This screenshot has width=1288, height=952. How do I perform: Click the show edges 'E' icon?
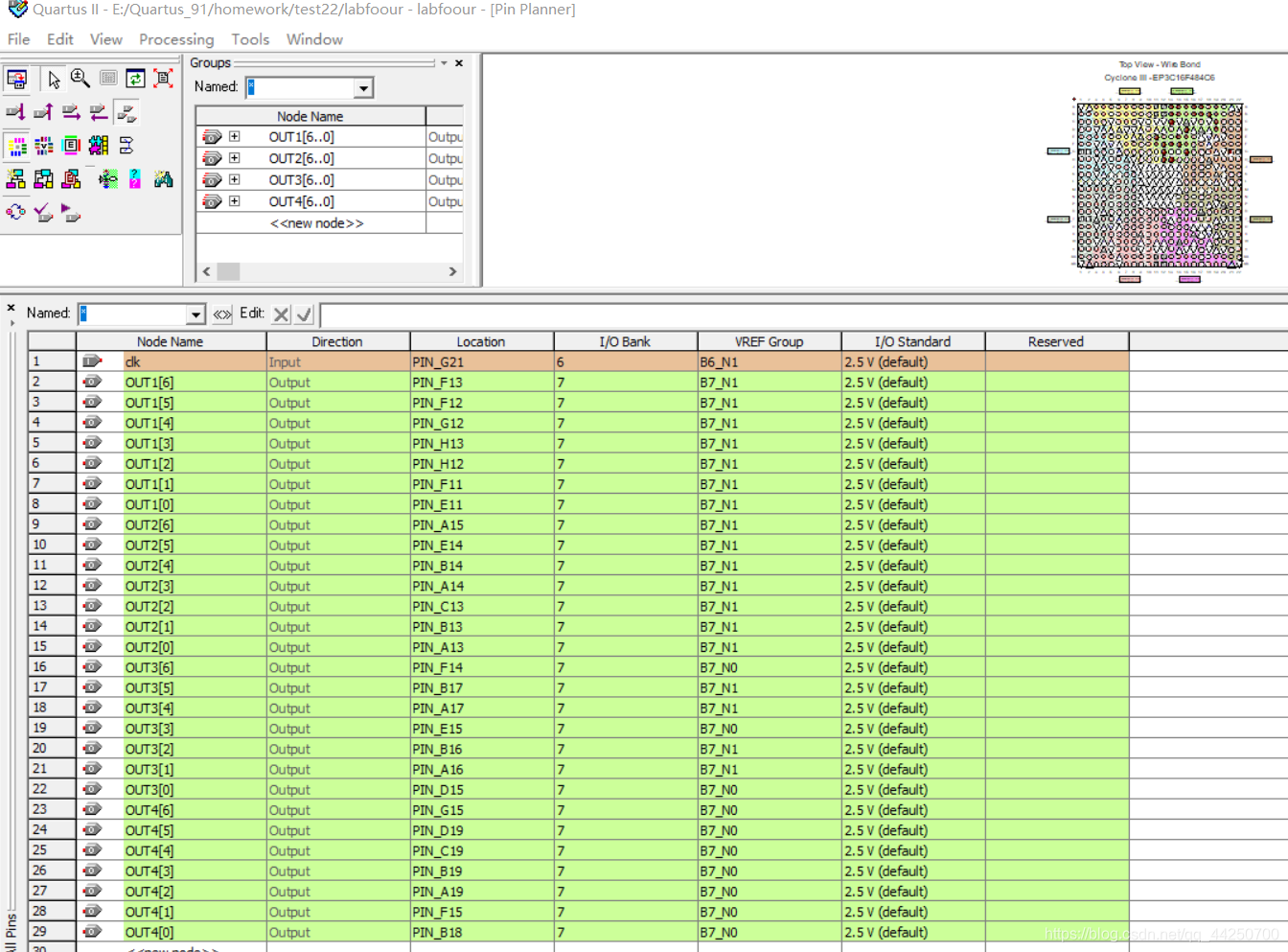[71, 146]
